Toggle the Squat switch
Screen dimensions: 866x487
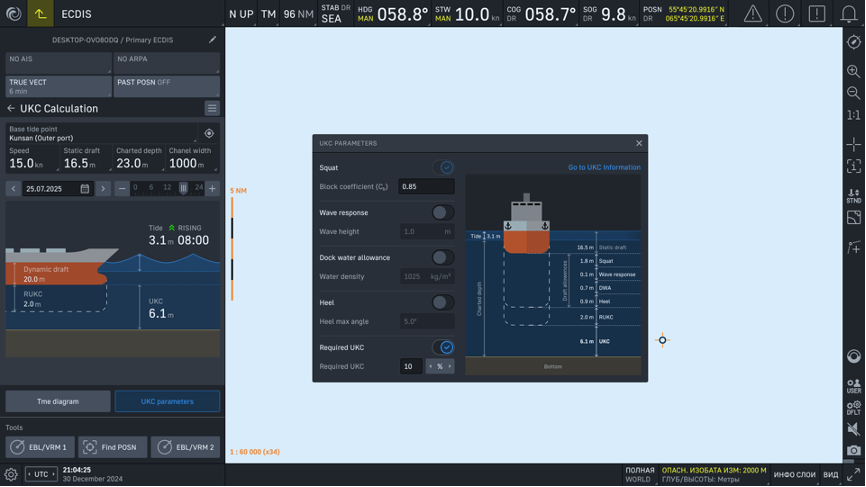(x=443, y=167)
